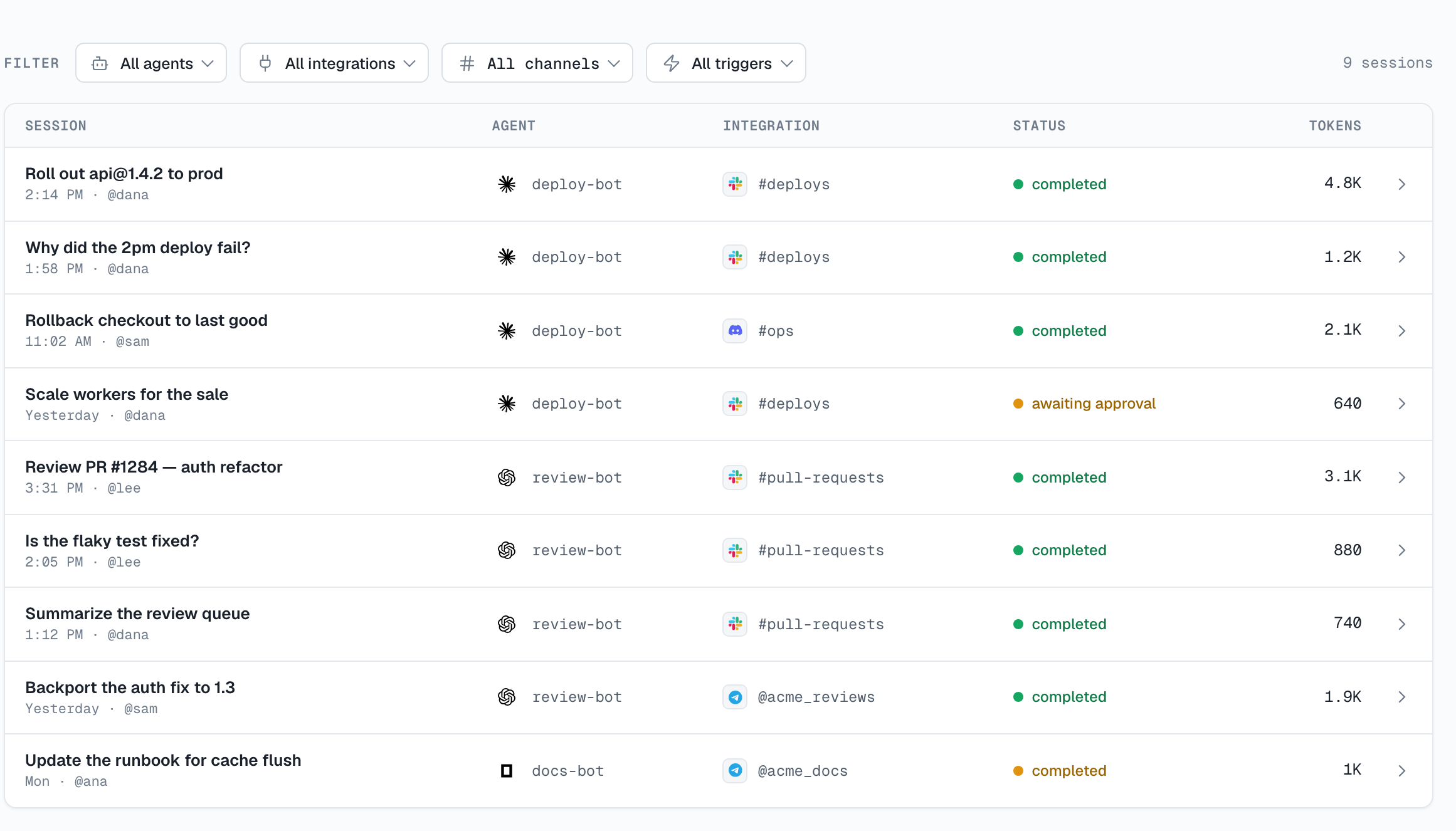Expand the 'Review PR #1284' row chevron
Screen dimensions: 1456x831
pyautogui.click(x=1402, y=478)
